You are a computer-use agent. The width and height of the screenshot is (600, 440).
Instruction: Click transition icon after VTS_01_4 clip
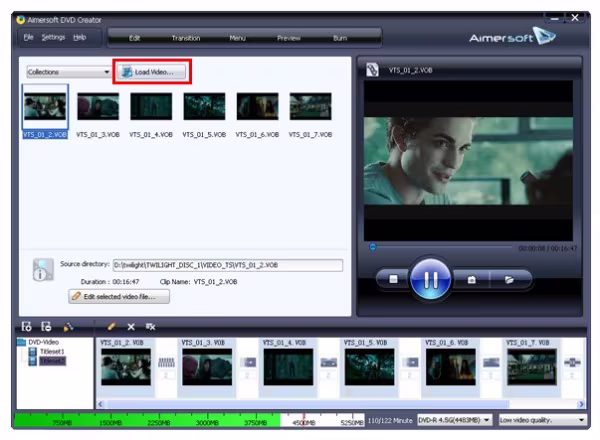point(329,362)
